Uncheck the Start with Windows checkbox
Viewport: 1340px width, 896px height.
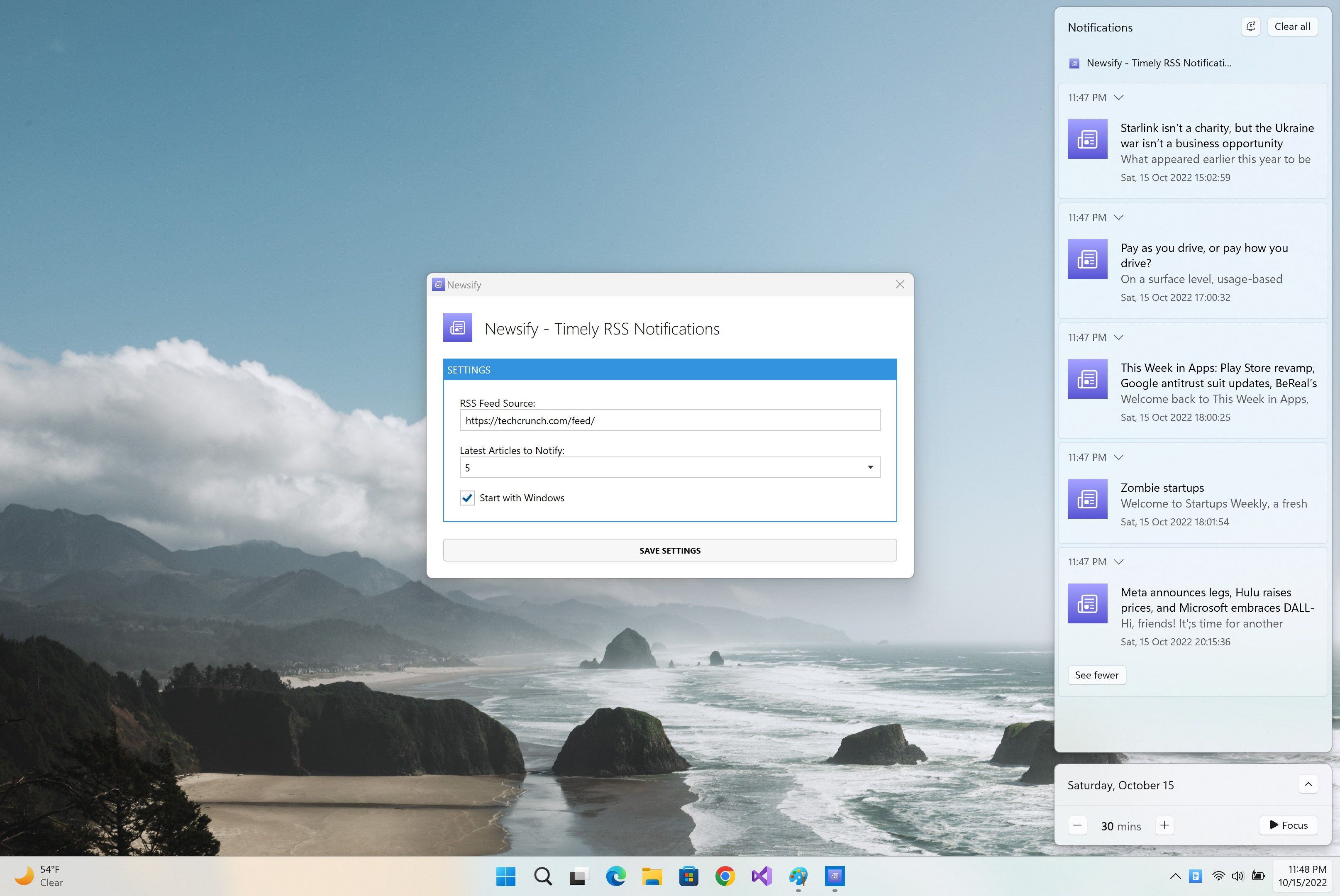pos(467,498)
